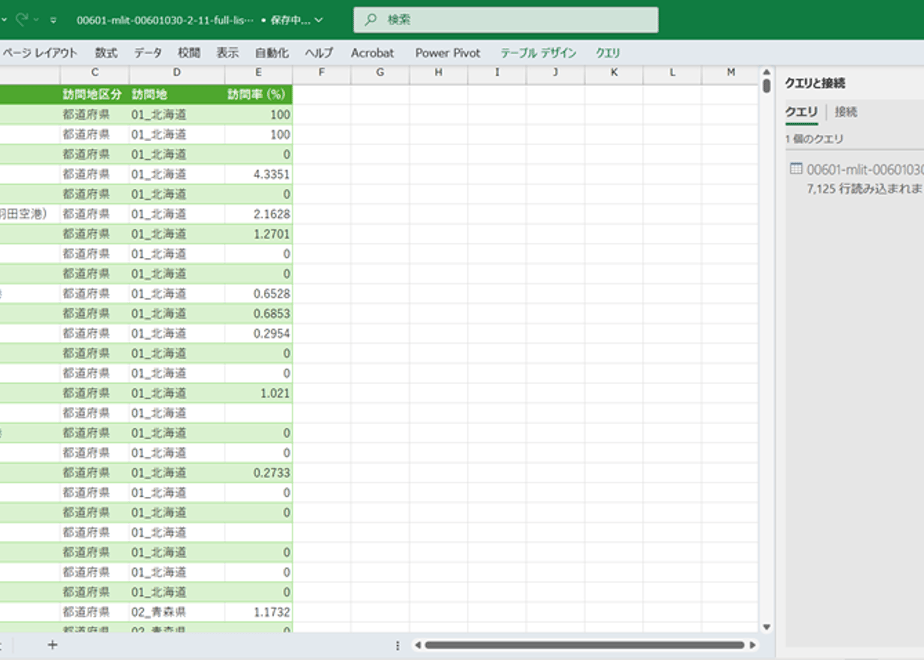Open the ページ レイアウト ribbon tab

[39, 53]
